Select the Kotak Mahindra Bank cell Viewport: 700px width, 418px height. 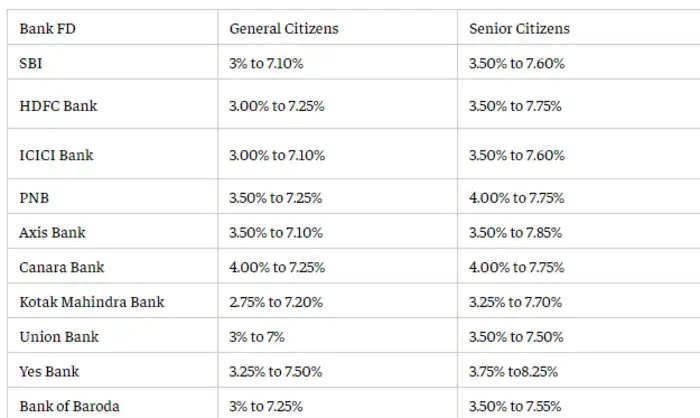[91, 302]
